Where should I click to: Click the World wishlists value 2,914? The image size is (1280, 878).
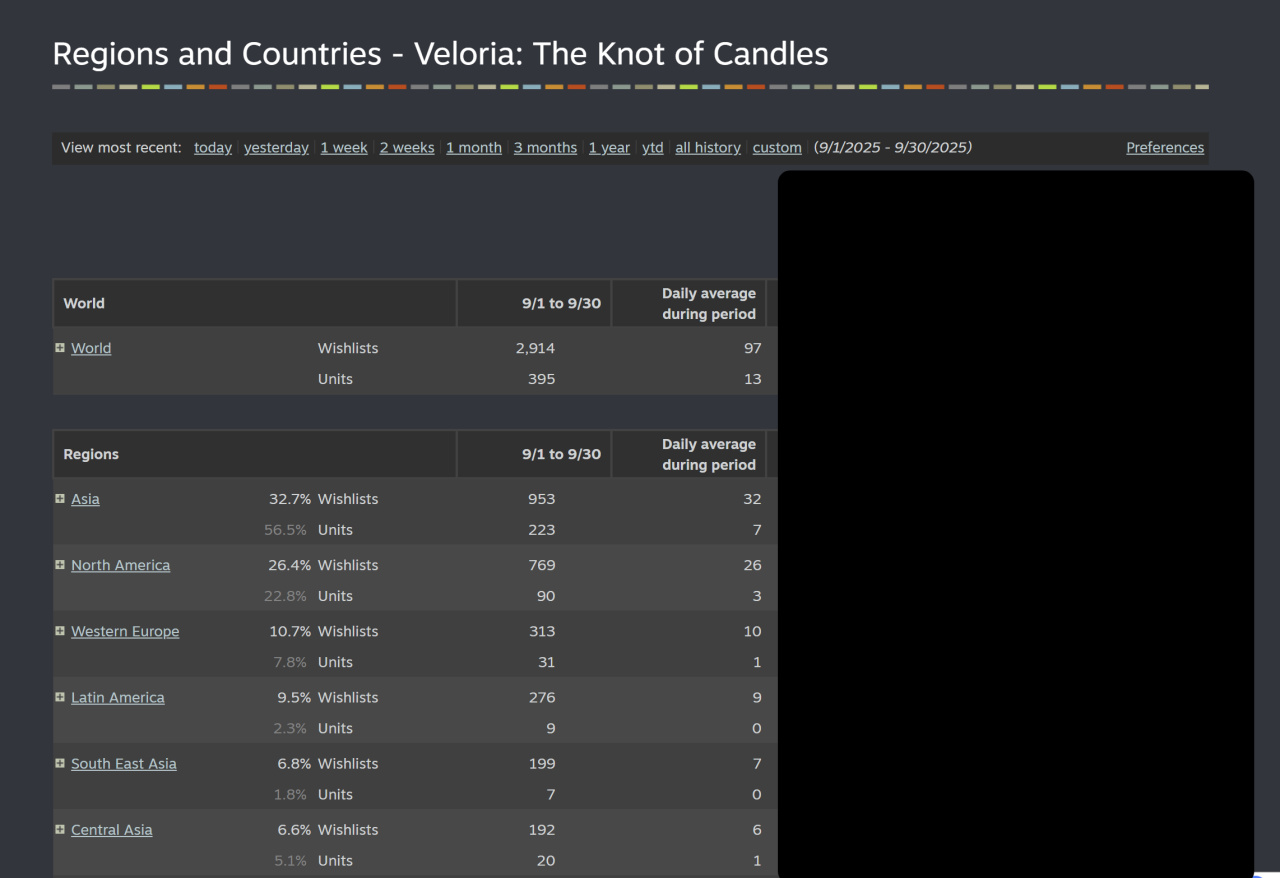[x=535, y=348]
